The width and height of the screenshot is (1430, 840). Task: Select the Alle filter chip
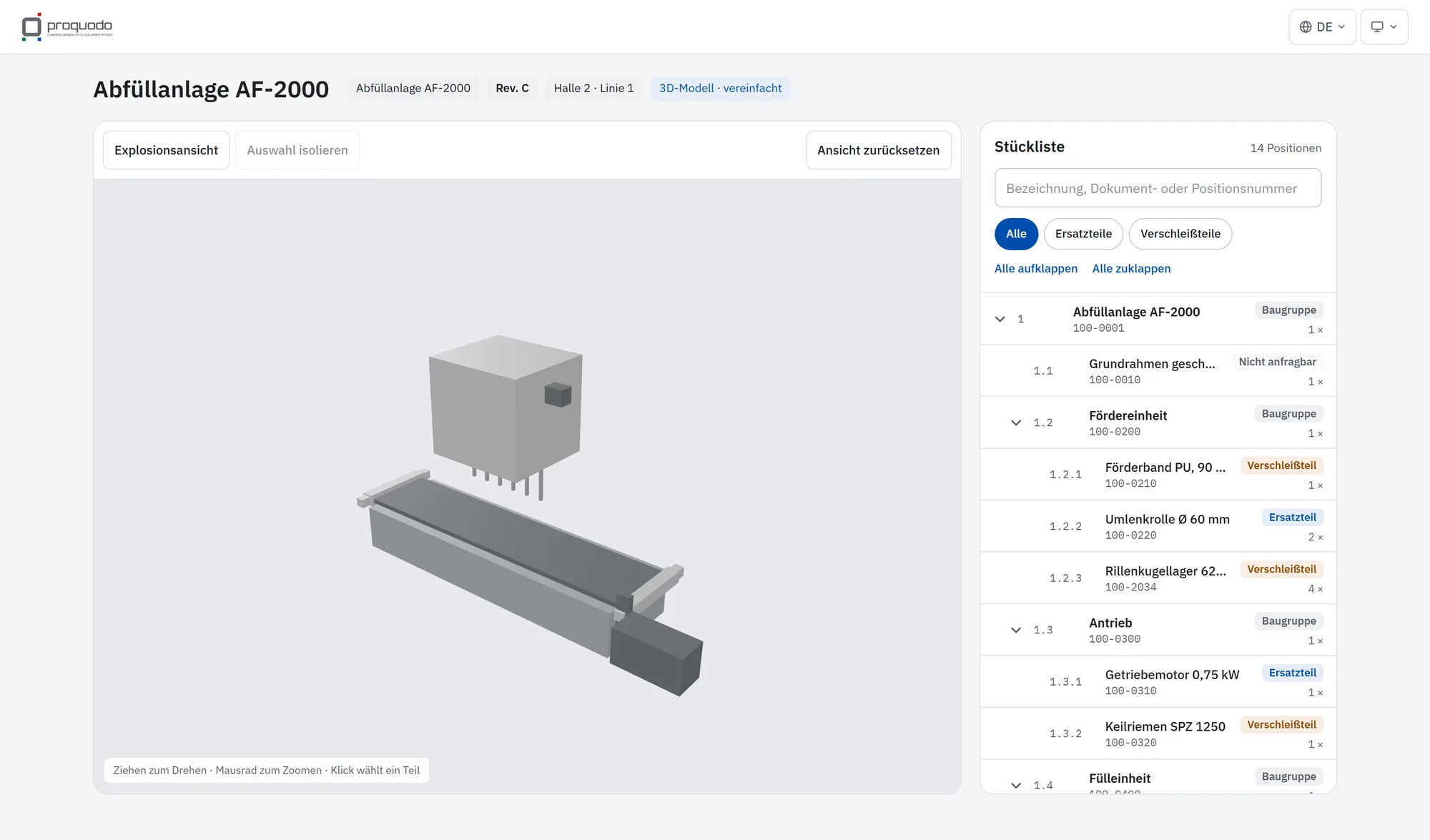(1016, 234)
